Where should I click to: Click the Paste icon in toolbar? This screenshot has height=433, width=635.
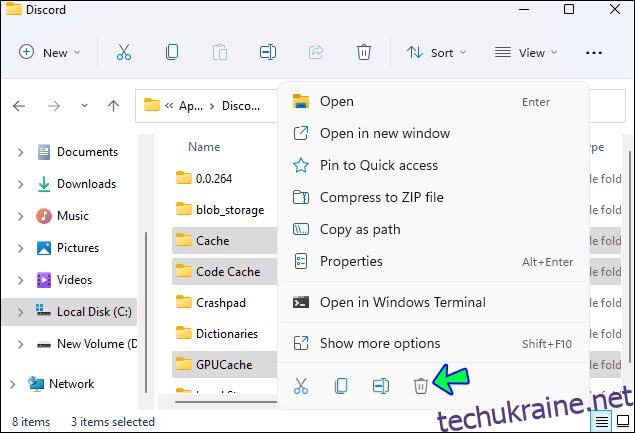pyautogui.click(x=220, y=52)
